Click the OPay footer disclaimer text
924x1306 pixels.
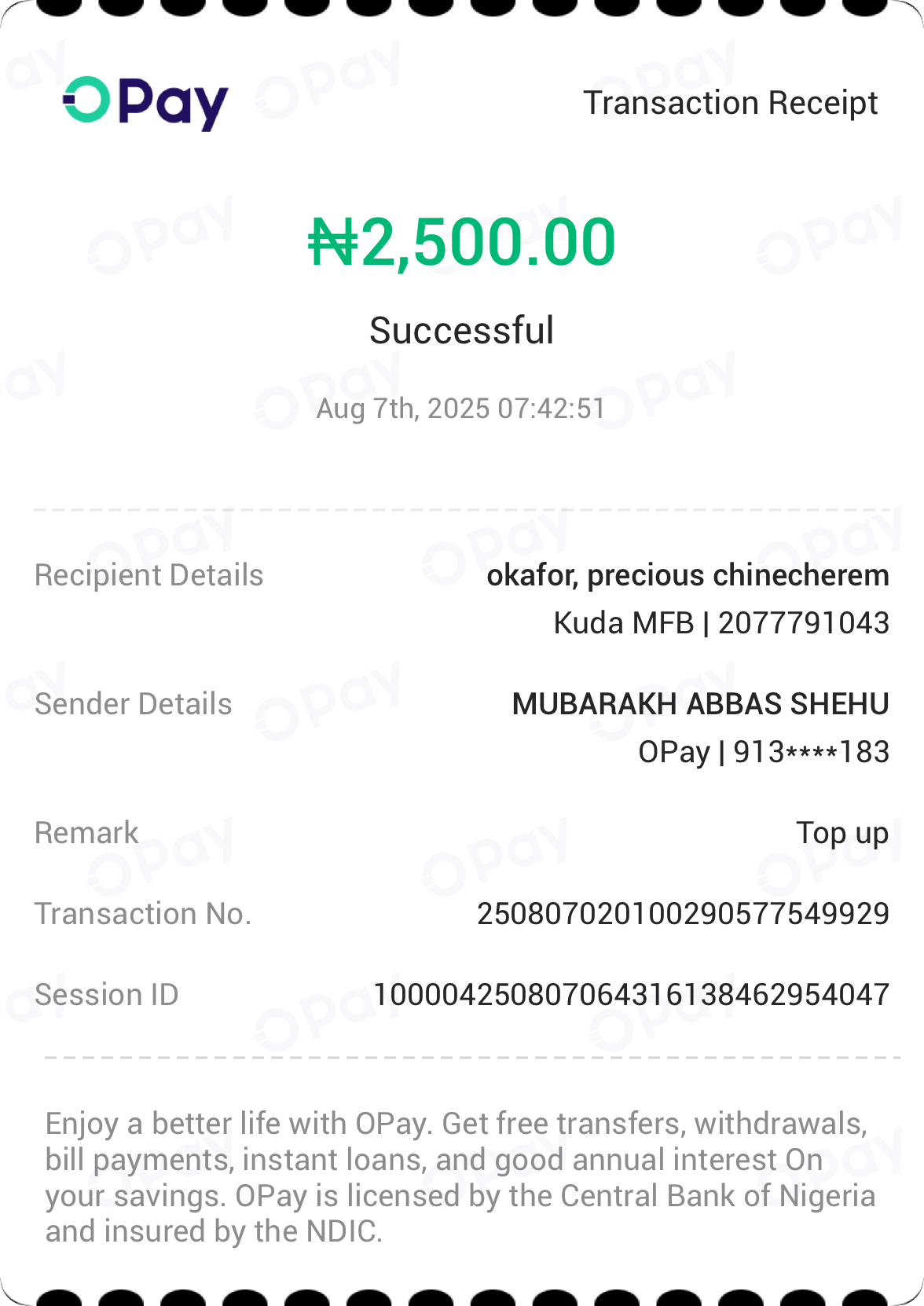(x=460, y=1177)
